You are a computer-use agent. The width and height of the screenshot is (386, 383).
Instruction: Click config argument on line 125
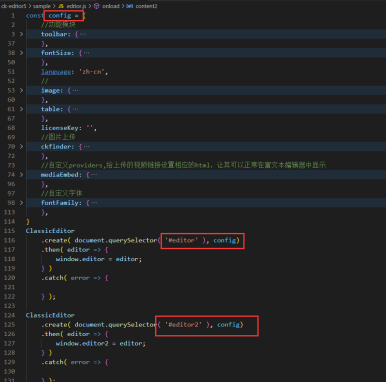(x=229, y=325)
